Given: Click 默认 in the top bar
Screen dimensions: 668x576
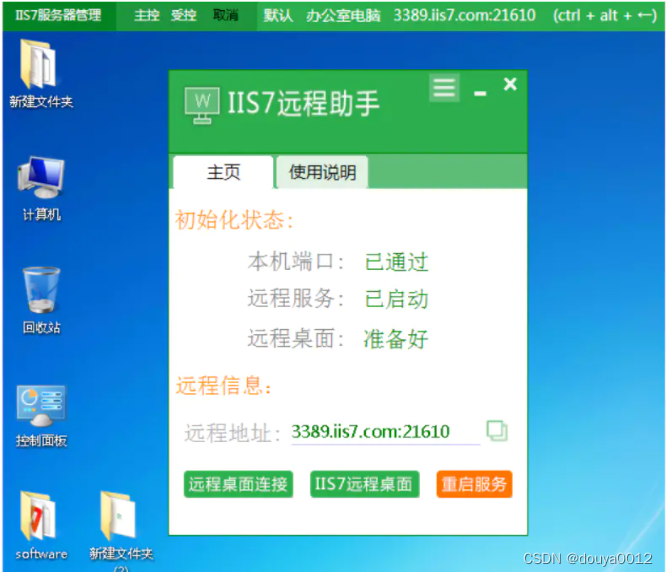Looking at the screenshot, I should [x=278, y=15].
